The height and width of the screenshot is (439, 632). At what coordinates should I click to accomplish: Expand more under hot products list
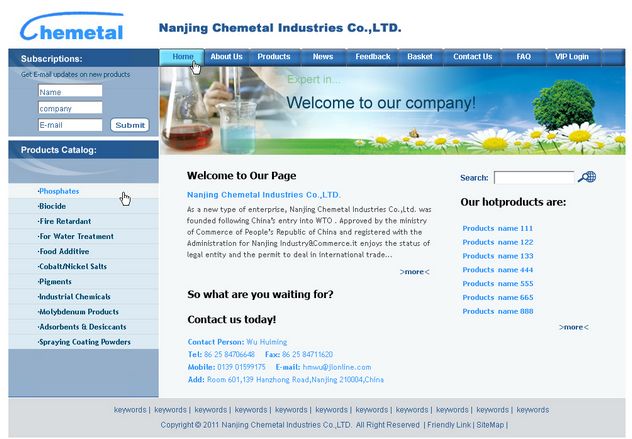tap(573, 327)
